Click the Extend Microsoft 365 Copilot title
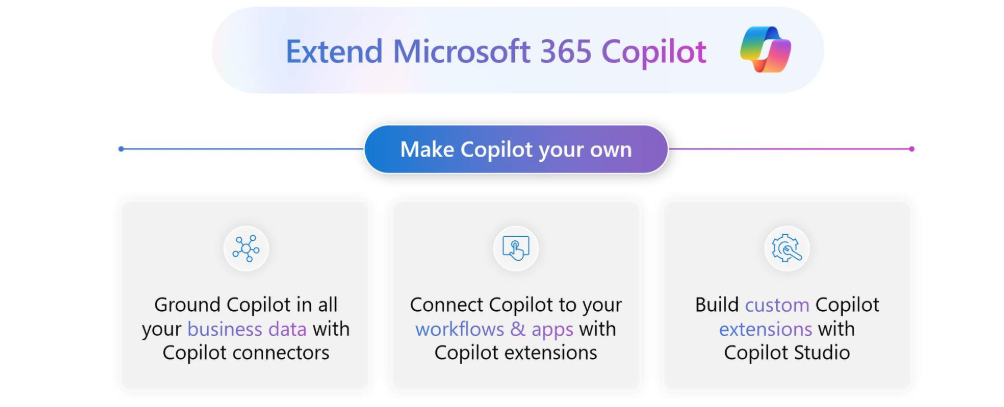 pos(496,51)
